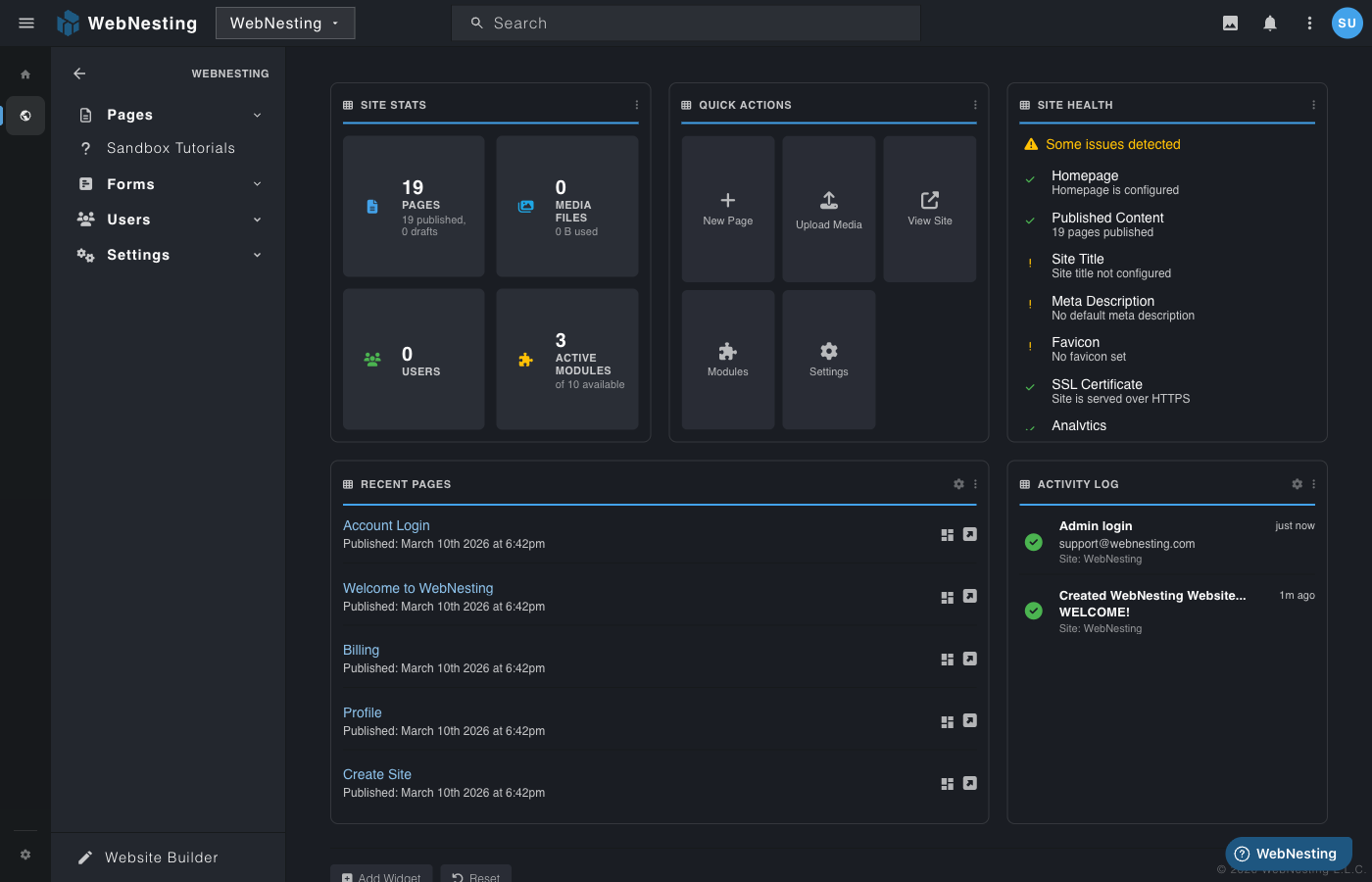Screen dimensions: 1372x882
Task: Open the page builder icon beside Account Login
Action: click(947, 534)
